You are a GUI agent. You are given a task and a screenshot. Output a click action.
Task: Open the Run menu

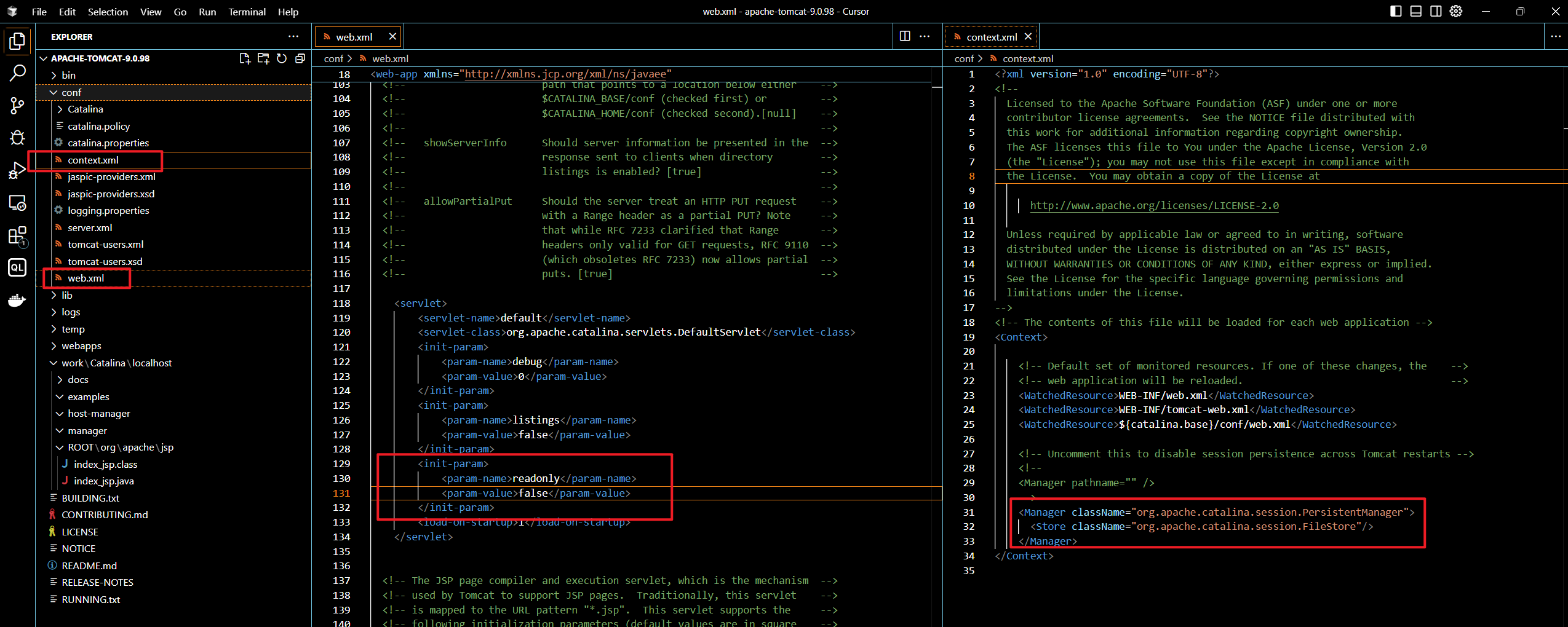coord(207,12)
